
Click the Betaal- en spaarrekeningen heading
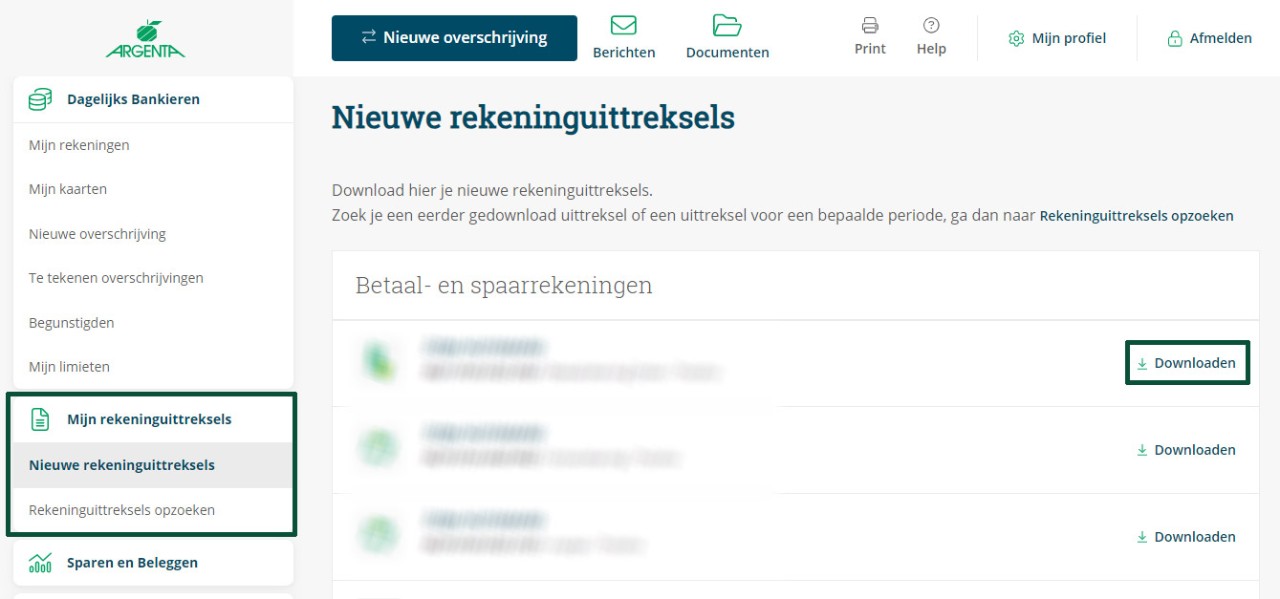[x=504, y=285]
